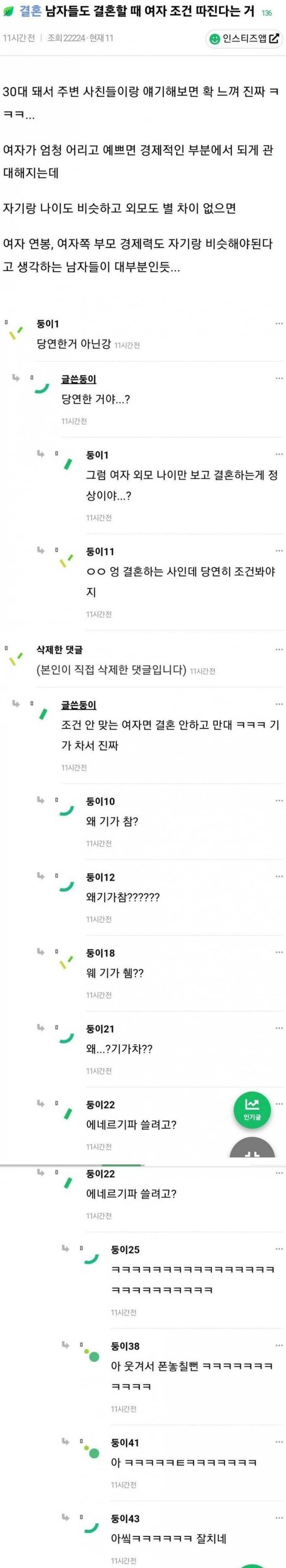Click the reply arrow icon beside 둥이12
This screenshot has height=1568, width=286.
[x=41, y=876]
